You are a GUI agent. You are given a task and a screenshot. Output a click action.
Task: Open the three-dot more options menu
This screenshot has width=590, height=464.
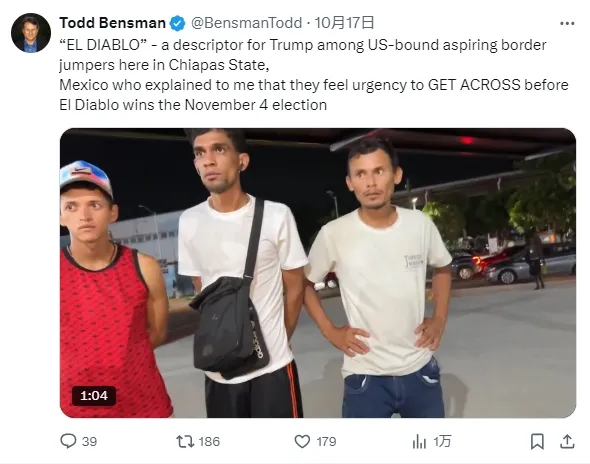[x=567, y=23]
